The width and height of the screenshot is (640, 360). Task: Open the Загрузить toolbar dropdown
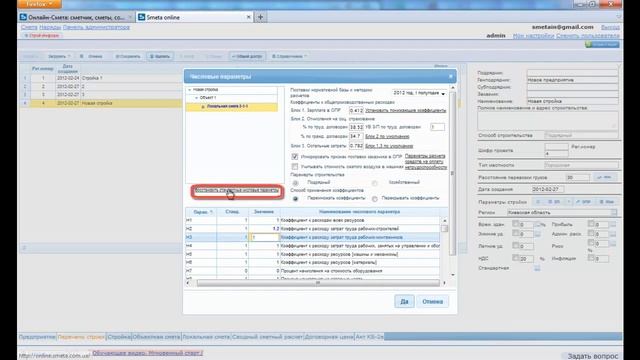[59, 56]
